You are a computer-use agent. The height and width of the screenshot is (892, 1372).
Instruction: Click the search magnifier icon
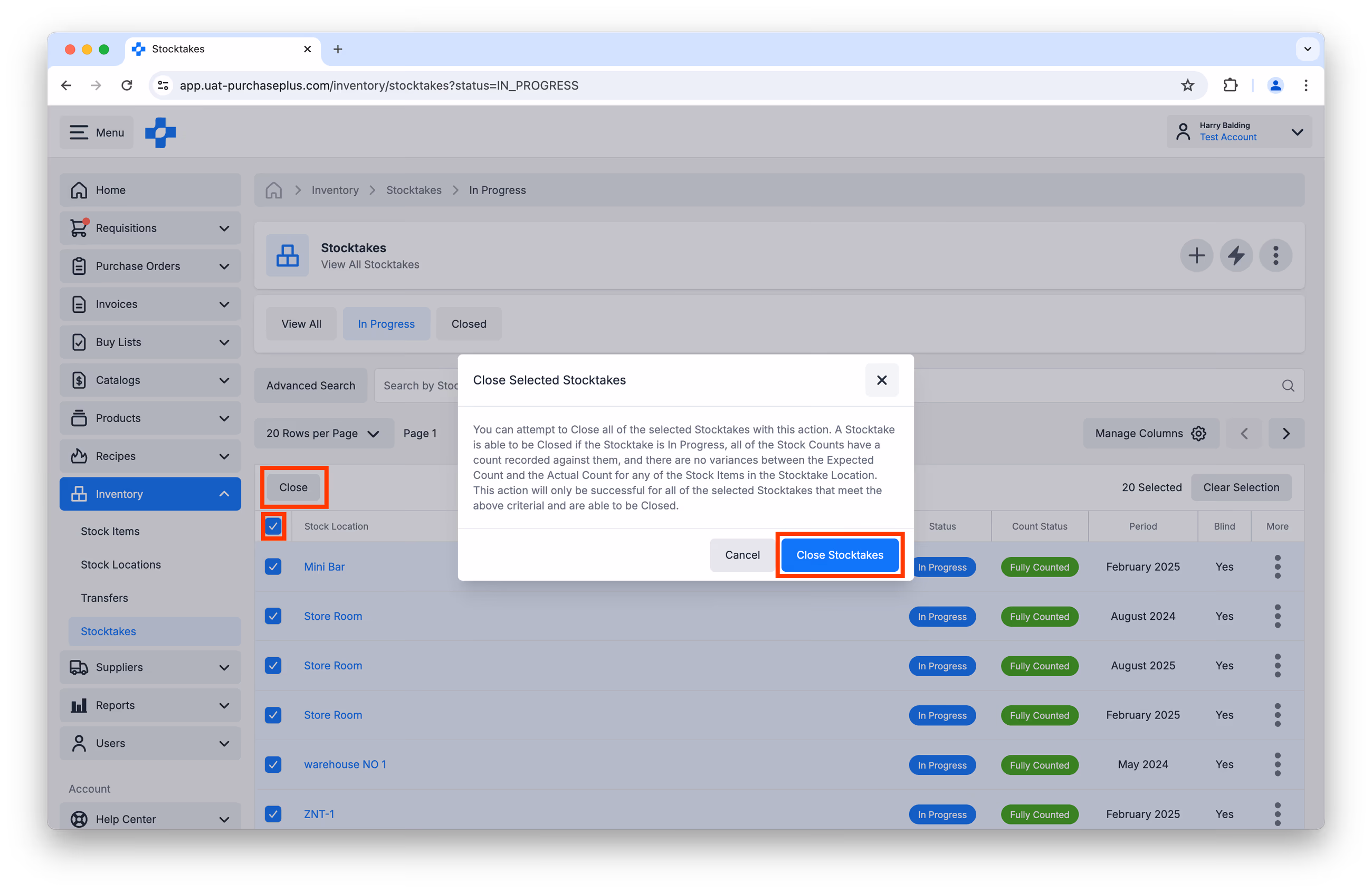click(x=1288, y=386)
